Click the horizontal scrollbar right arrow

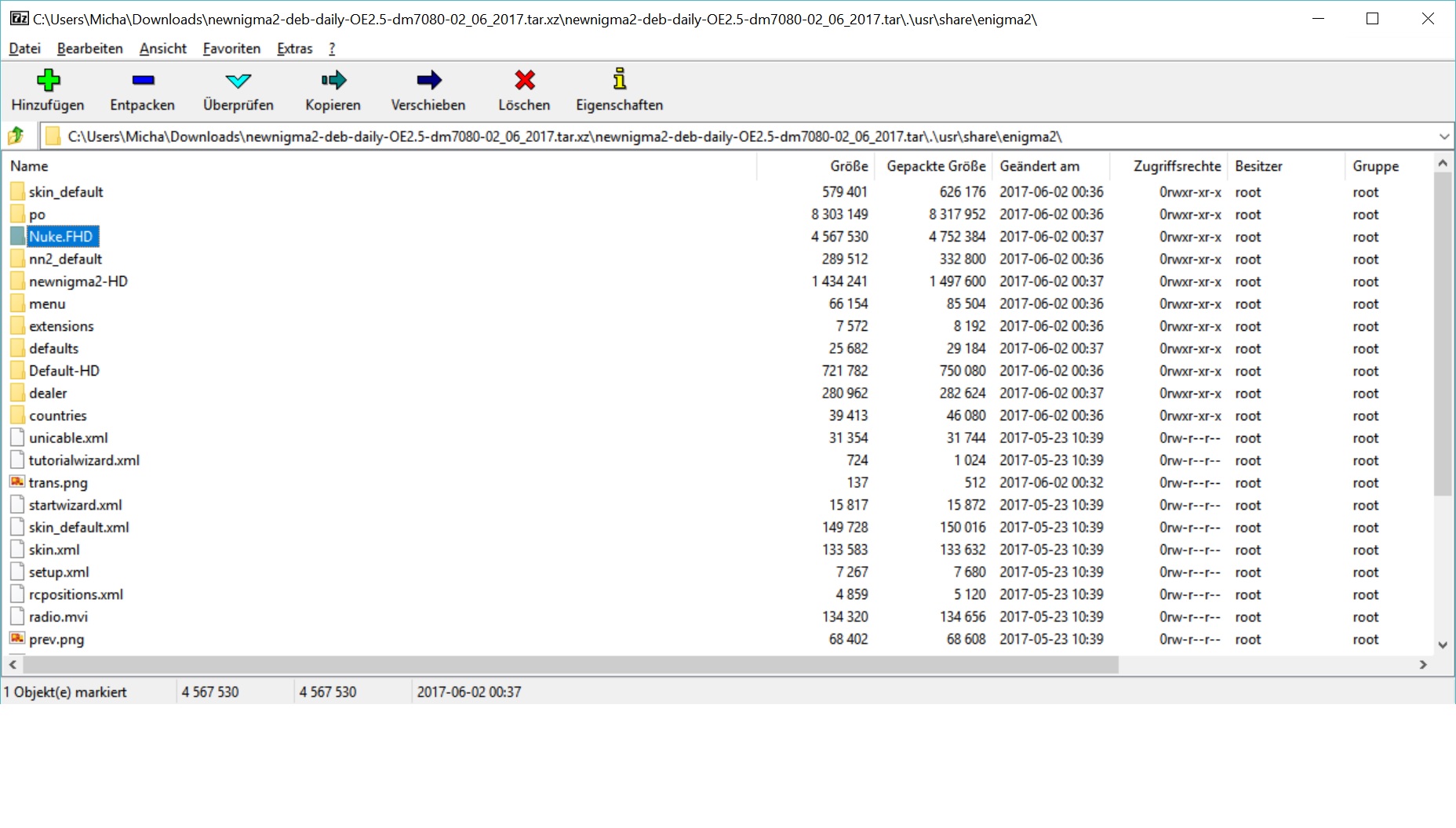[x=1423, y=665]
